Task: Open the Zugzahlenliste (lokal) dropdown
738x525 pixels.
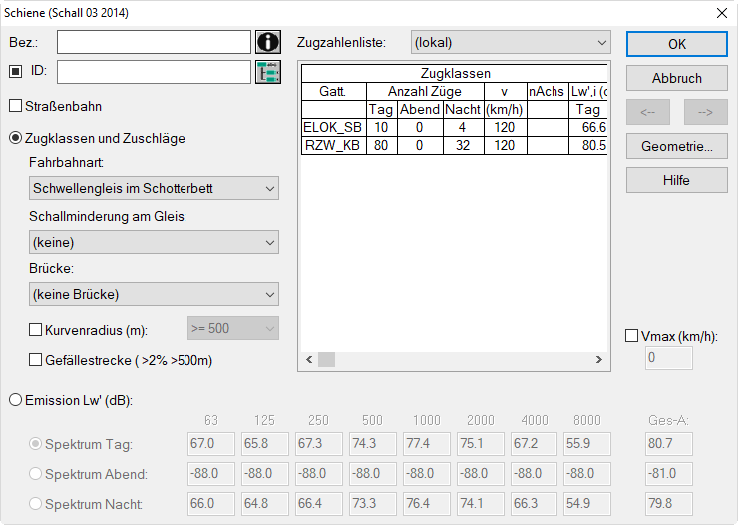Action: [511, 42]
